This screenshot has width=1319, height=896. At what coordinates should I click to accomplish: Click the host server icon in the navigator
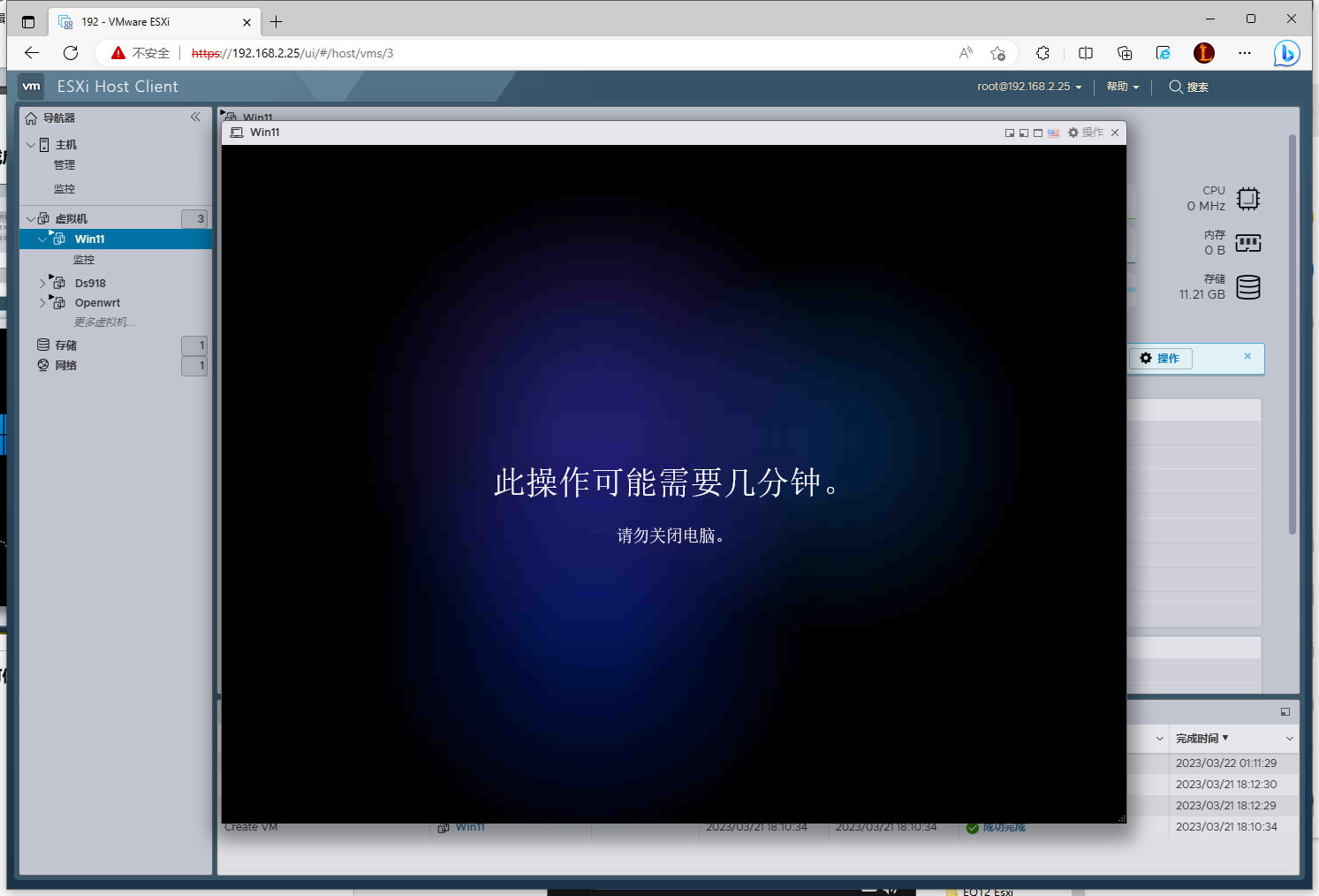pos(44,145)
